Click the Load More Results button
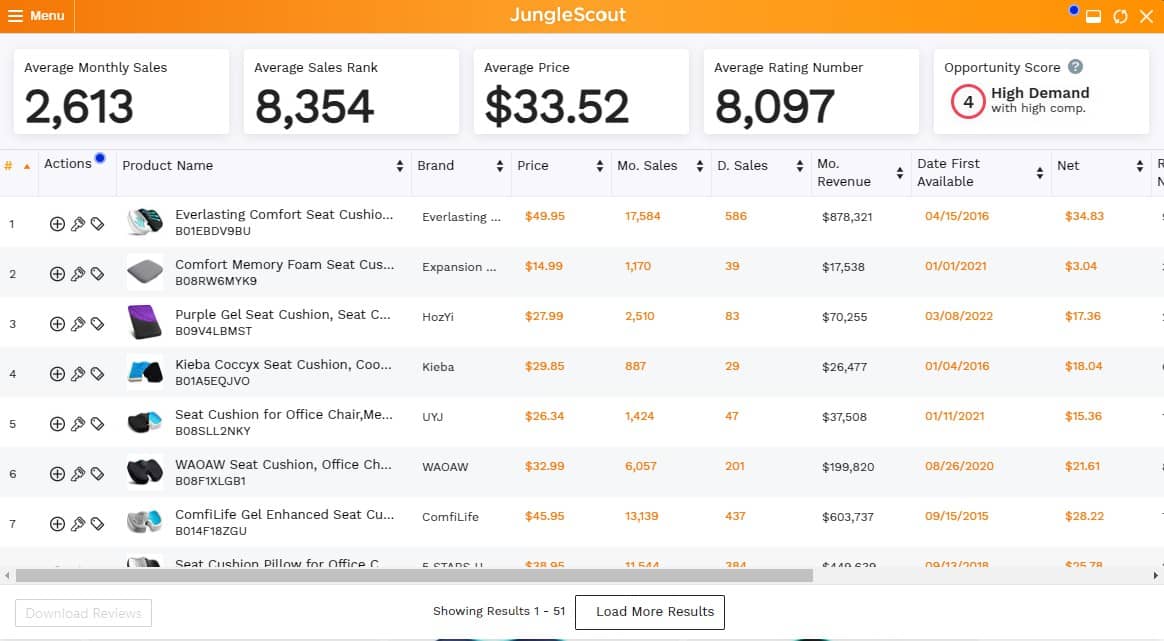This screenshot has width=1164, height=641. tap(649, 612)
